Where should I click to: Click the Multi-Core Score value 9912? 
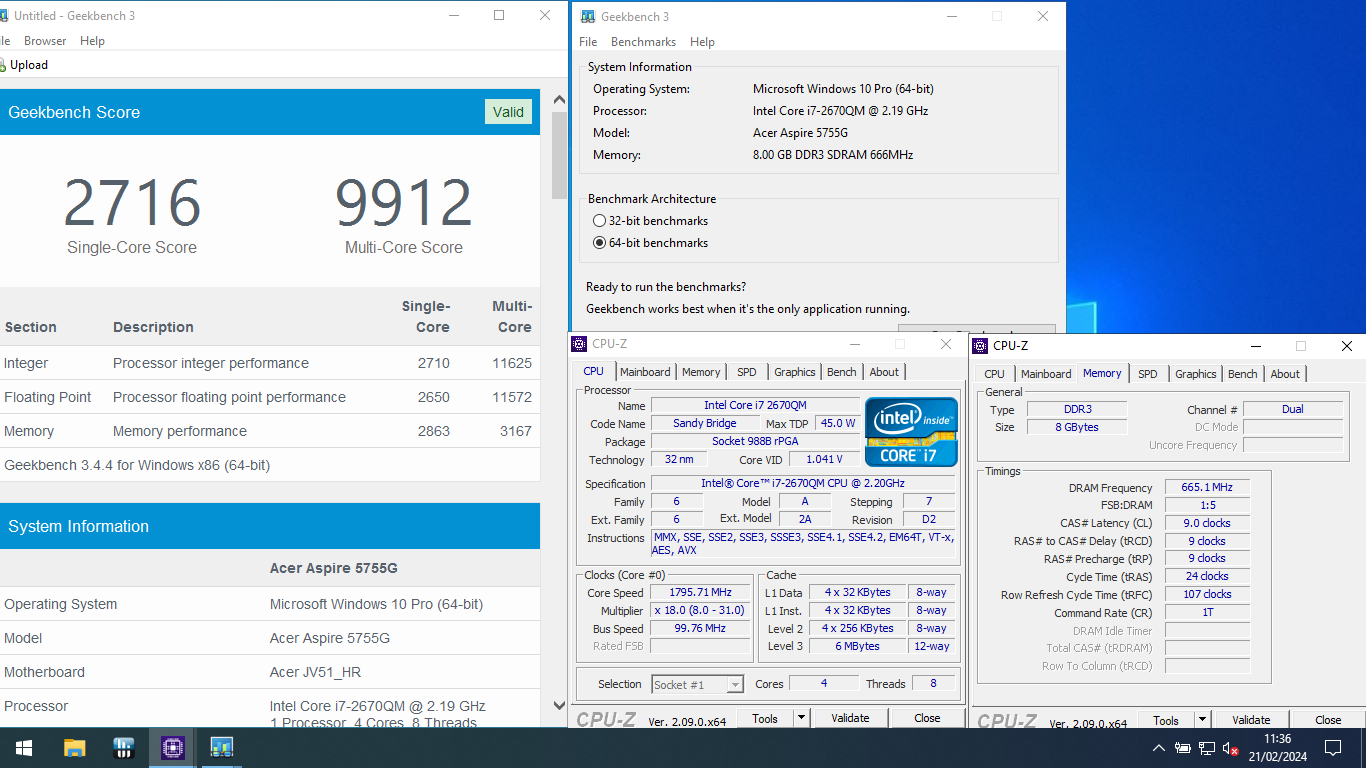point(403,203)
